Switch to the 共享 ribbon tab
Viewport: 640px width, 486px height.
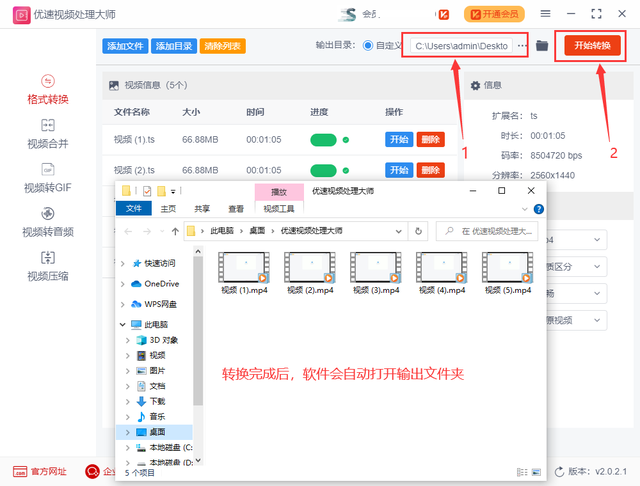point(202,209)
